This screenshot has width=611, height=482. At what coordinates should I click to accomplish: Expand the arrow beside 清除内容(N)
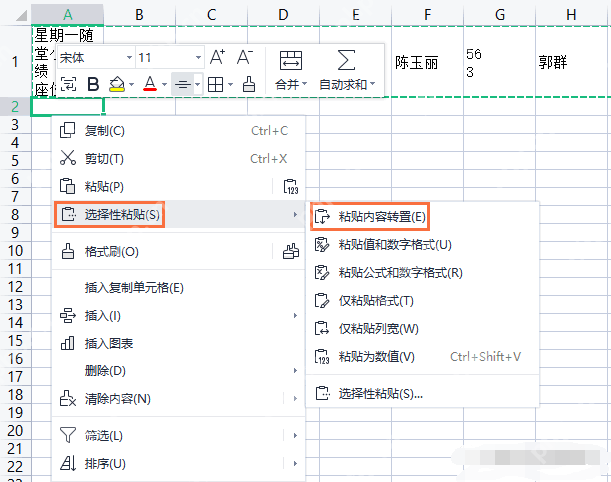[295, 399]
